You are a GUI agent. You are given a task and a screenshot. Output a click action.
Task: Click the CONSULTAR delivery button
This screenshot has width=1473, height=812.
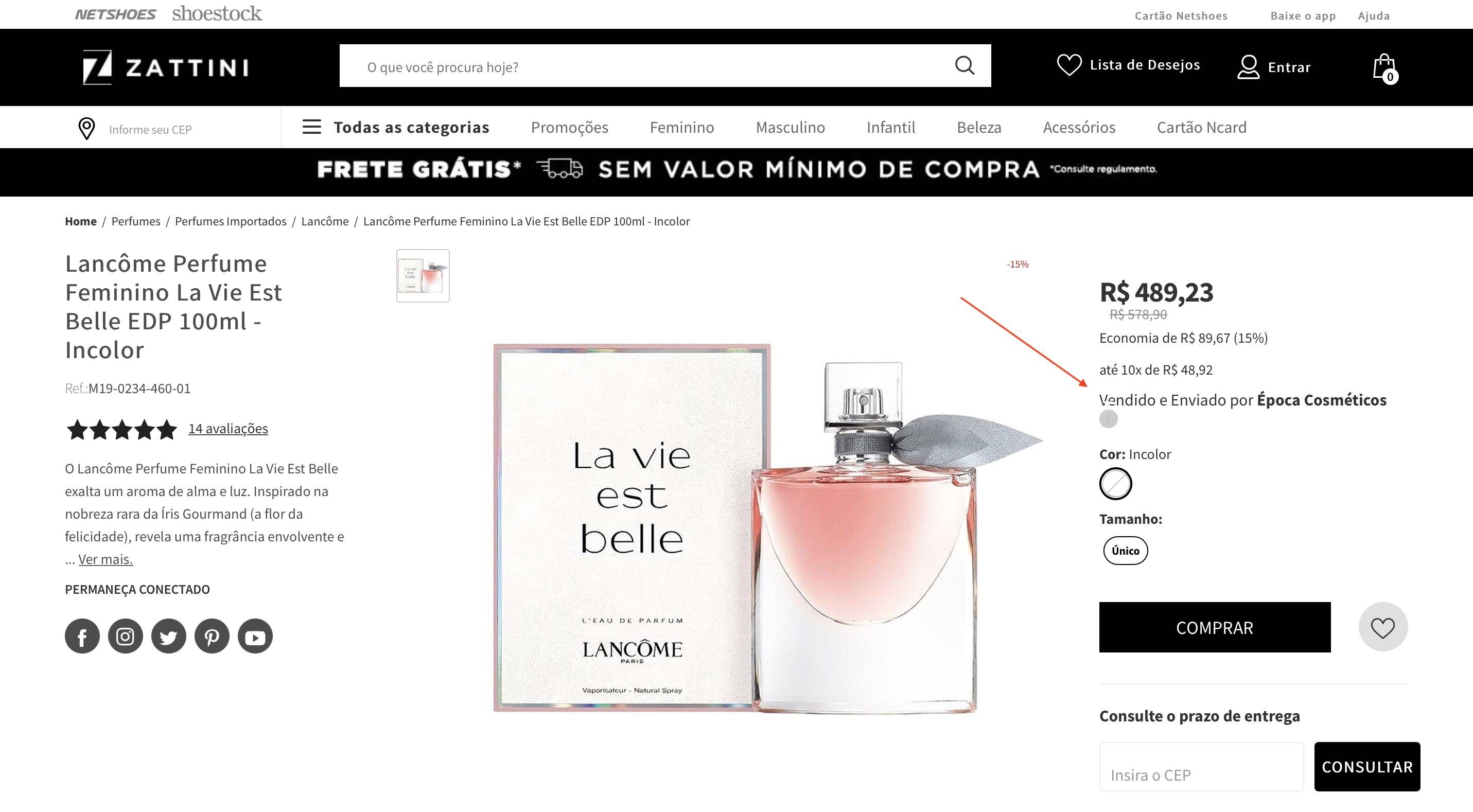click(1366, 766)
